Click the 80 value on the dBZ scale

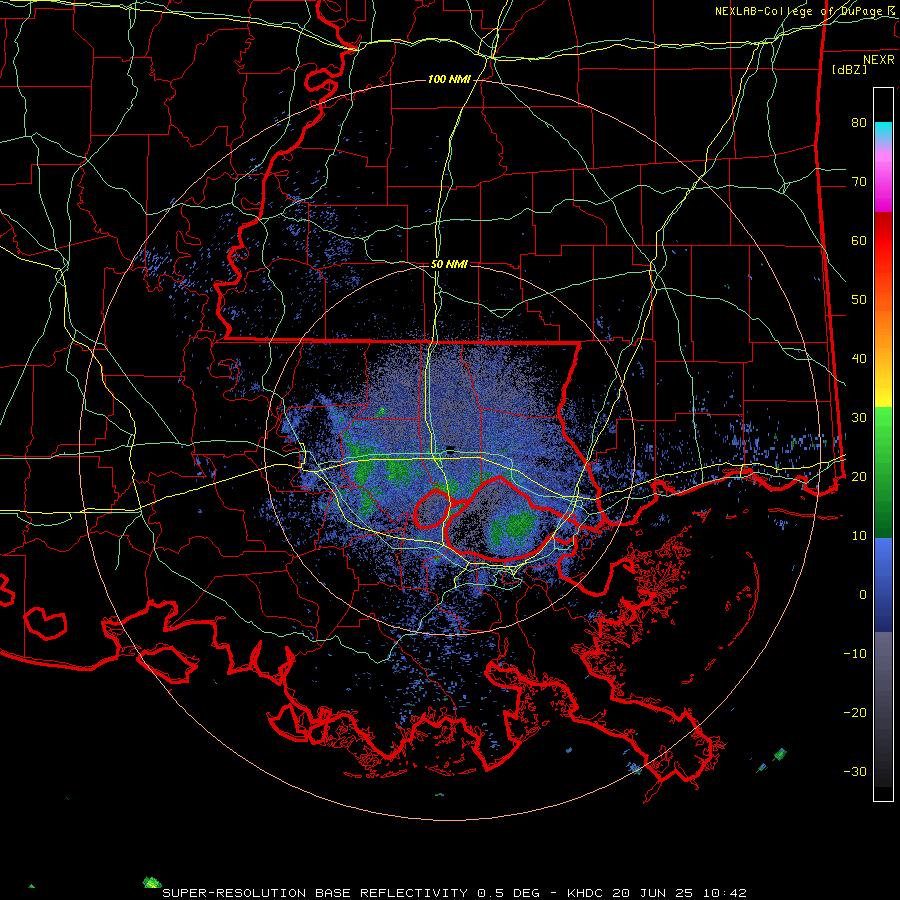click(859, 122)
